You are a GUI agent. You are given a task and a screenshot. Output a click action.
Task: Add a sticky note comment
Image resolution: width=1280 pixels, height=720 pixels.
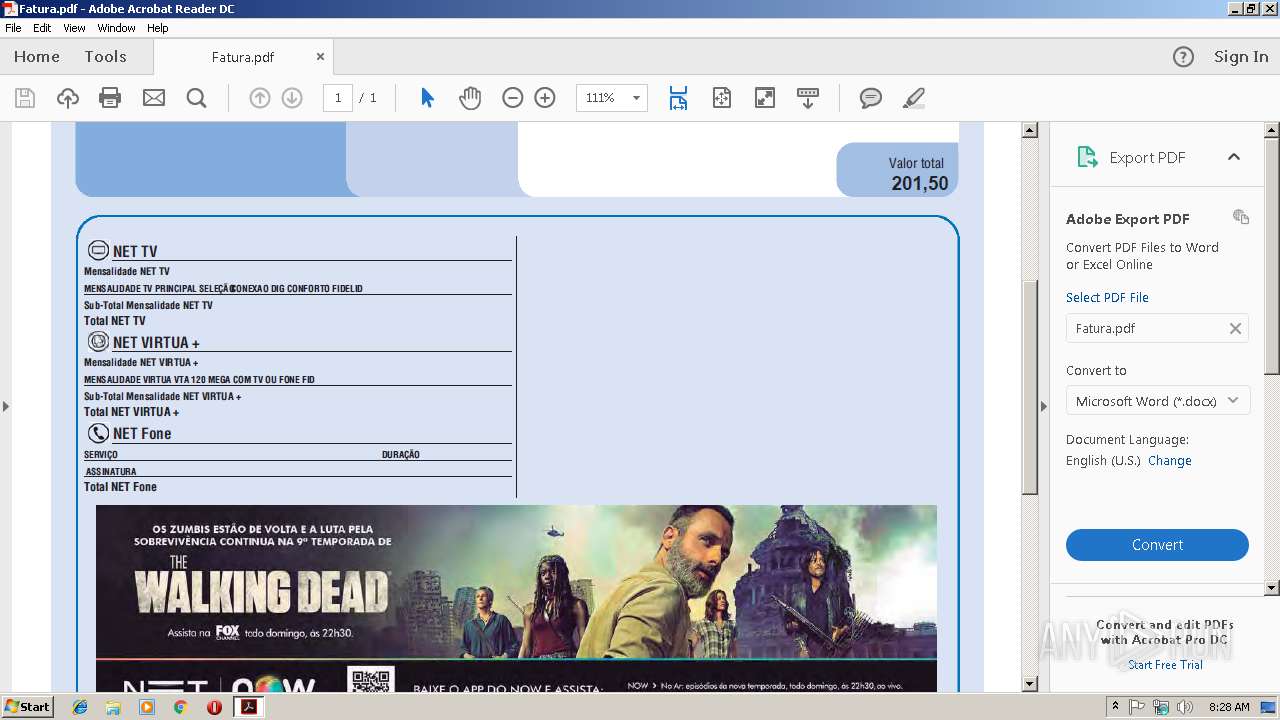871,98
